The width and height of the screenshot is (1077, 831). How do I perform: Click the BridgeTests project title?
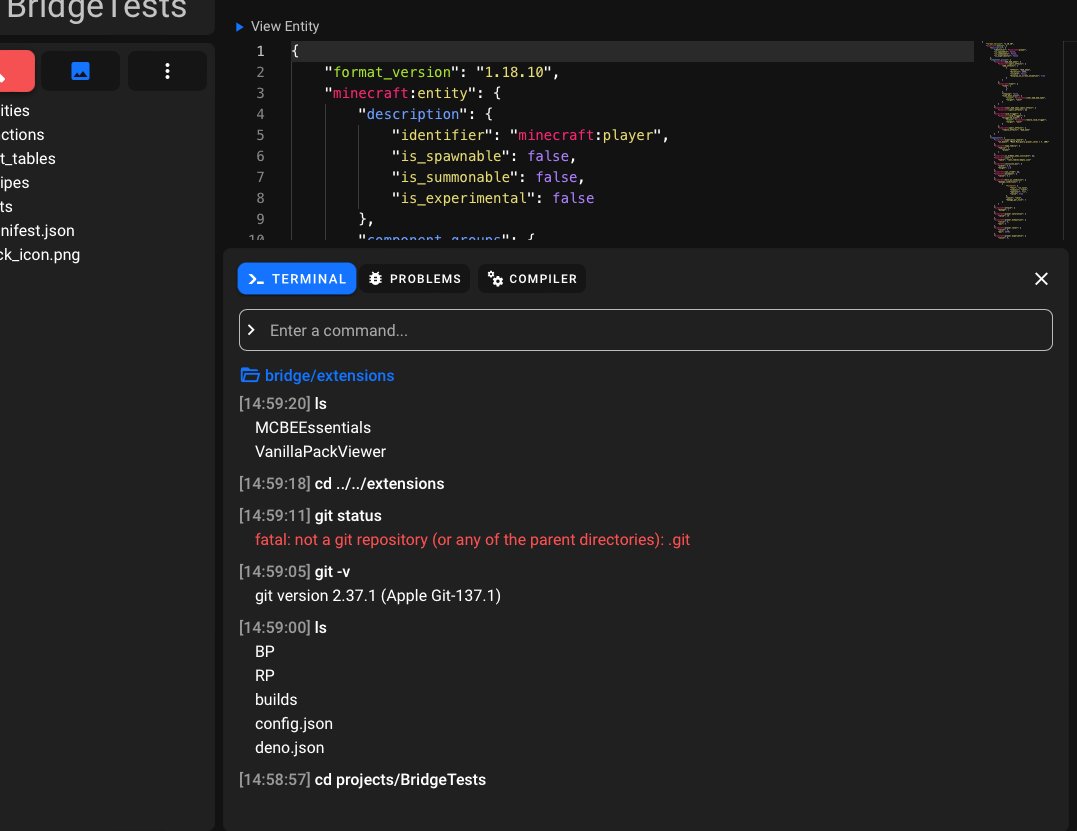pyautogui.click(x=96, y=10)
